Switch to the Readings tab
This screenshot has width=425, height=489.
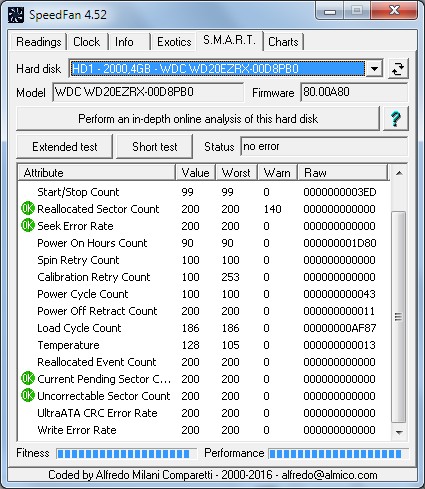point(38,42)
